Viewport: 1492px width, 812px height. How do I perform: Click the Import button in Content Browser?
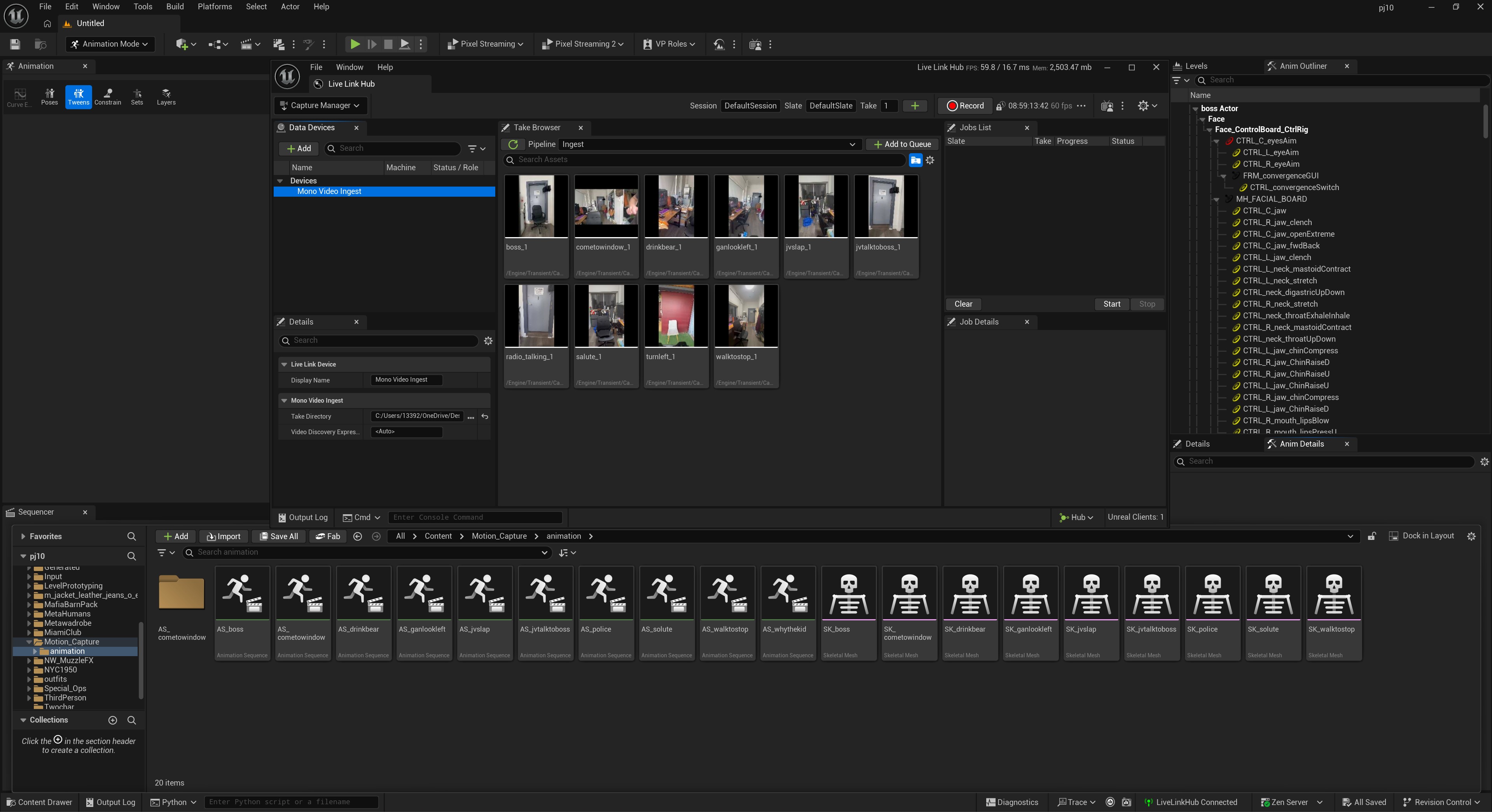(x=224, y=536)
